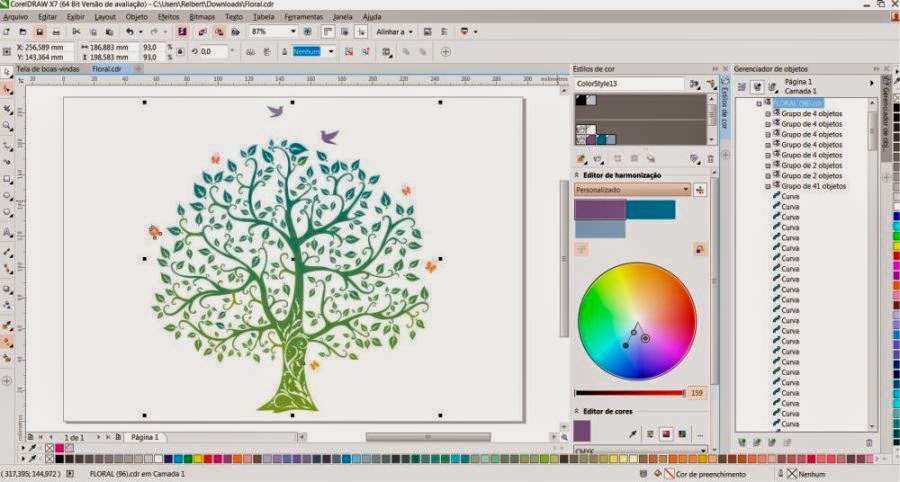Select the FLORAL layer in the object tree
The height and width of the screenshot is (482, 900).
(x=798, y=103)
